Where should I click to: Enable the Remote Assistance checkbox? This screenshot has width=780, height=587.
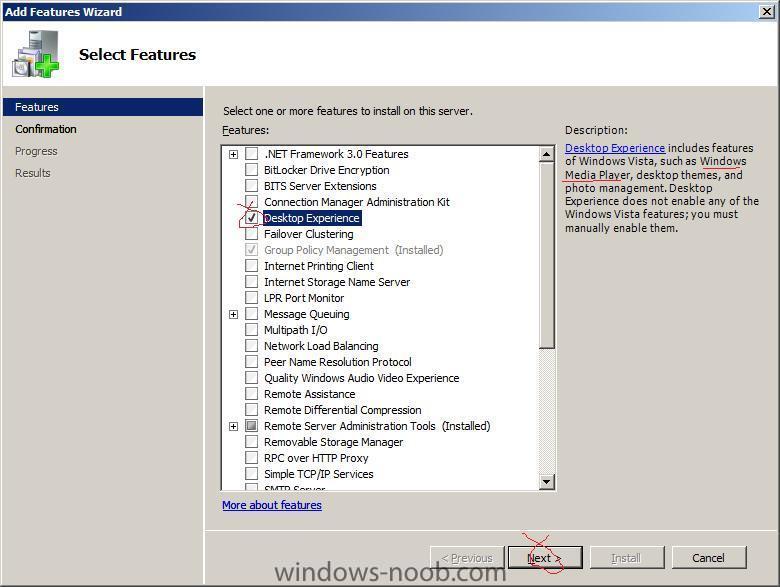tap(252, 393)
